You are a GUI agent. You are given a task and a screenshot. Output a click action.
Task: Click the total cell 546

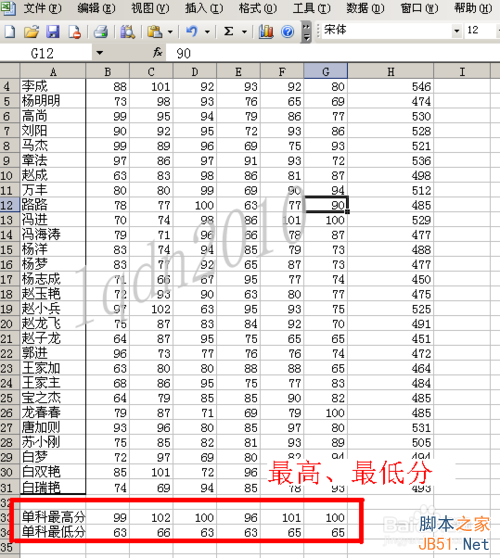point(391,86)
